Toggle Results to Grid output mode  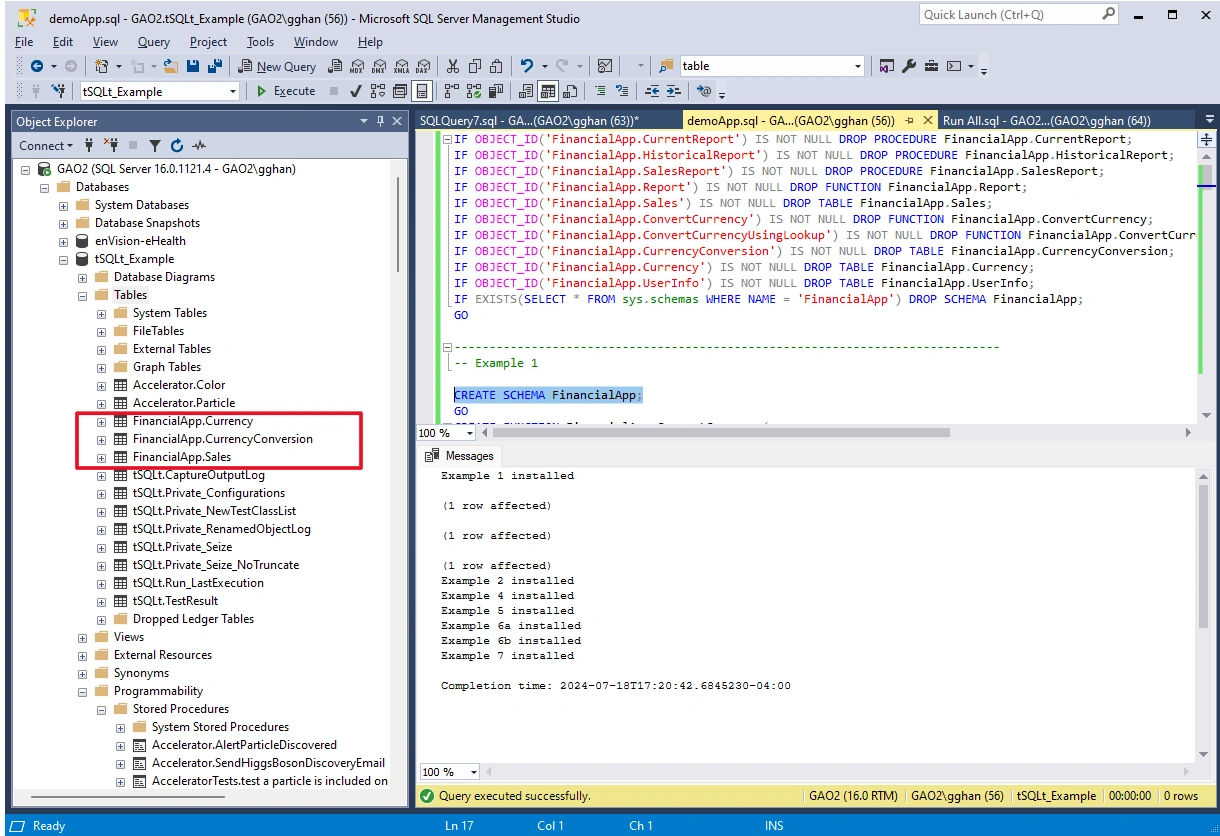click(548, 91)
